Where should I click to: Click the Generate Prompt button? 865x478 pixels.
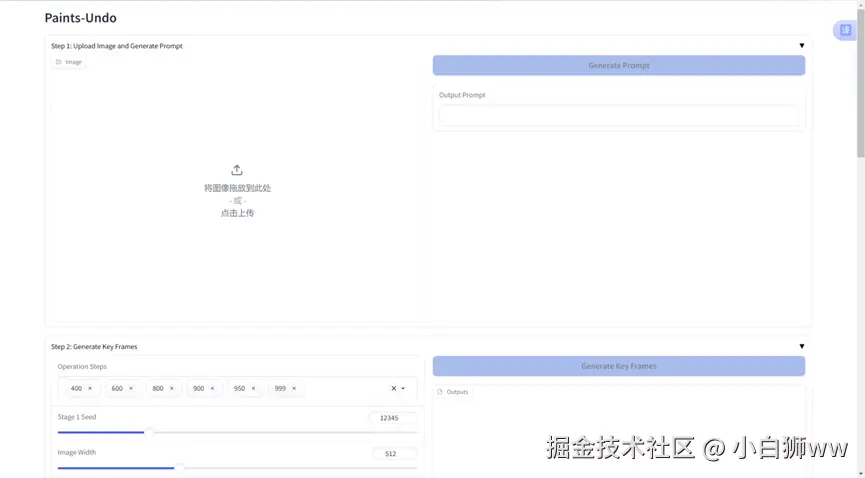pyautogui.click(x=618, y=65)
